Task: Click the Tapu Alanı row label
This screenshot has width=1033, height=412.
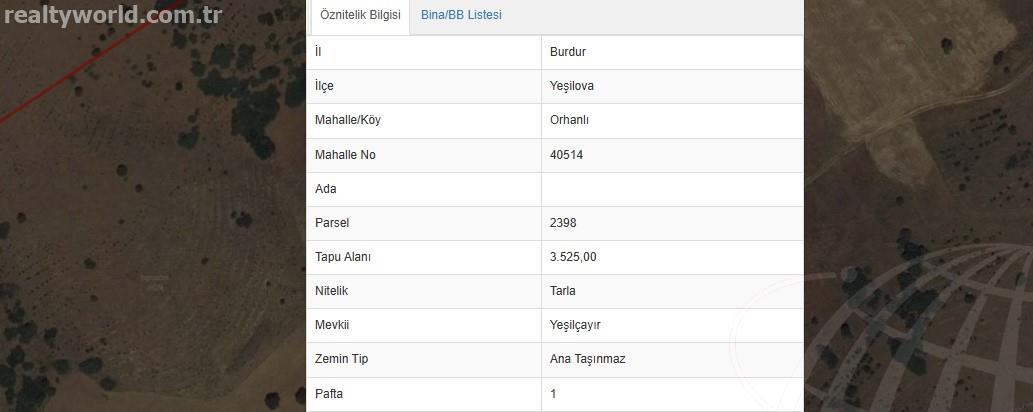Action: (x=343, y=258)
